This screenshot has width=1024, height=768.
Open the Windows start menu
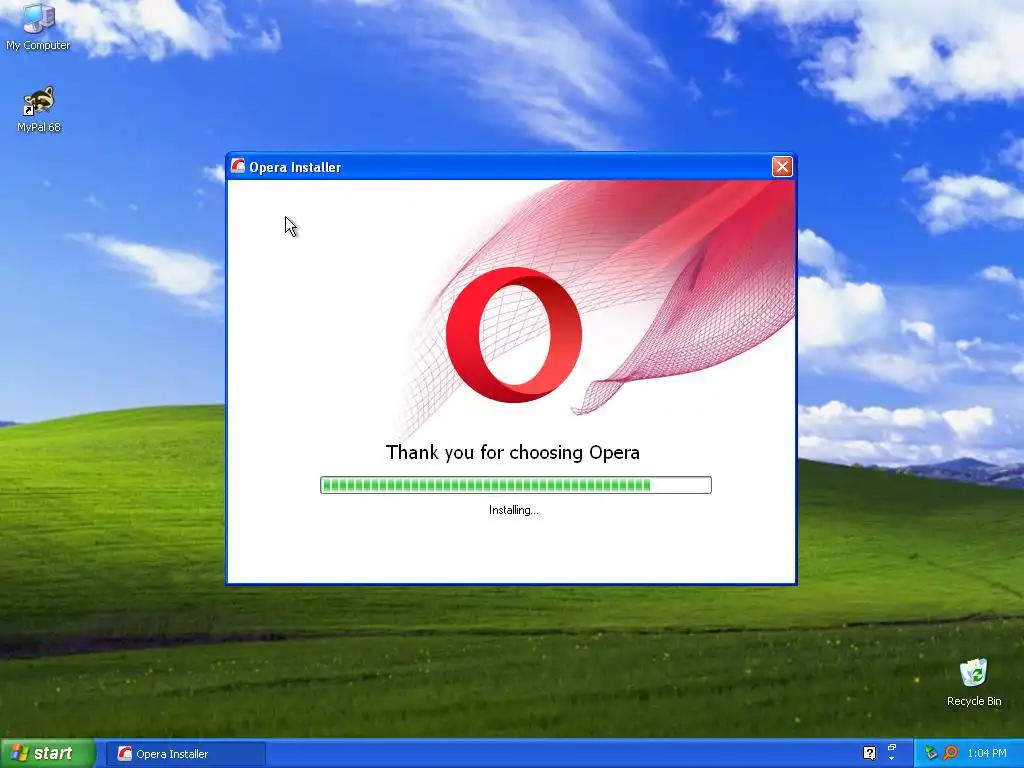[x=48, y=754]
